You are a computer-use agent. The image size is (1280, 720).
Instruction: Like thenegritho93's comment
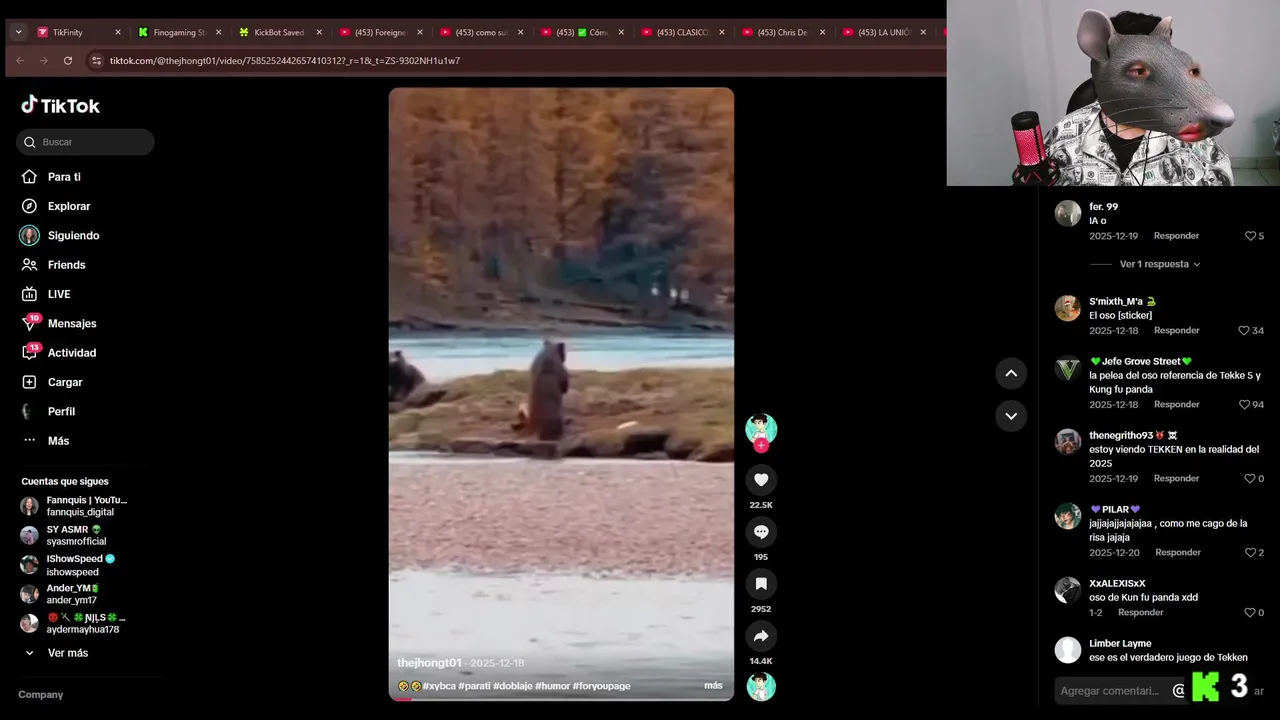[1250, 479]
